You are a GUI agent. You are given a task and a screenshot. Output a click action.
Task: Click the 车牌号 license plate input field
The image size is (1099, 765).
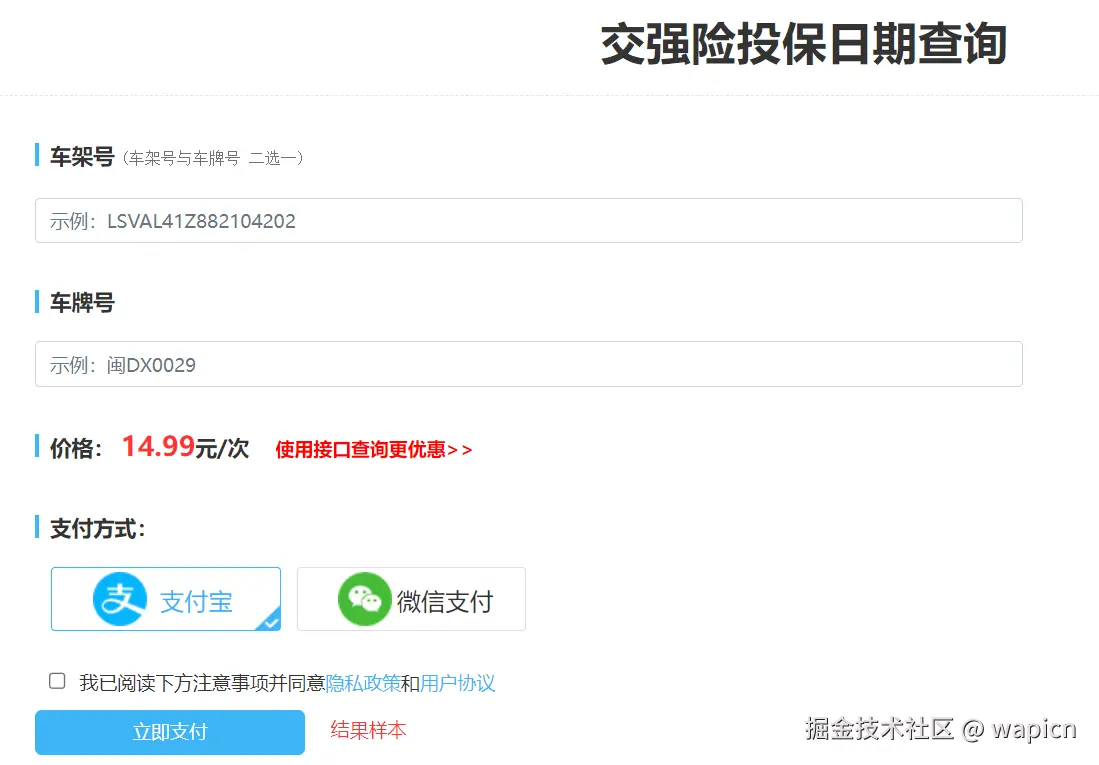point(528,364)
